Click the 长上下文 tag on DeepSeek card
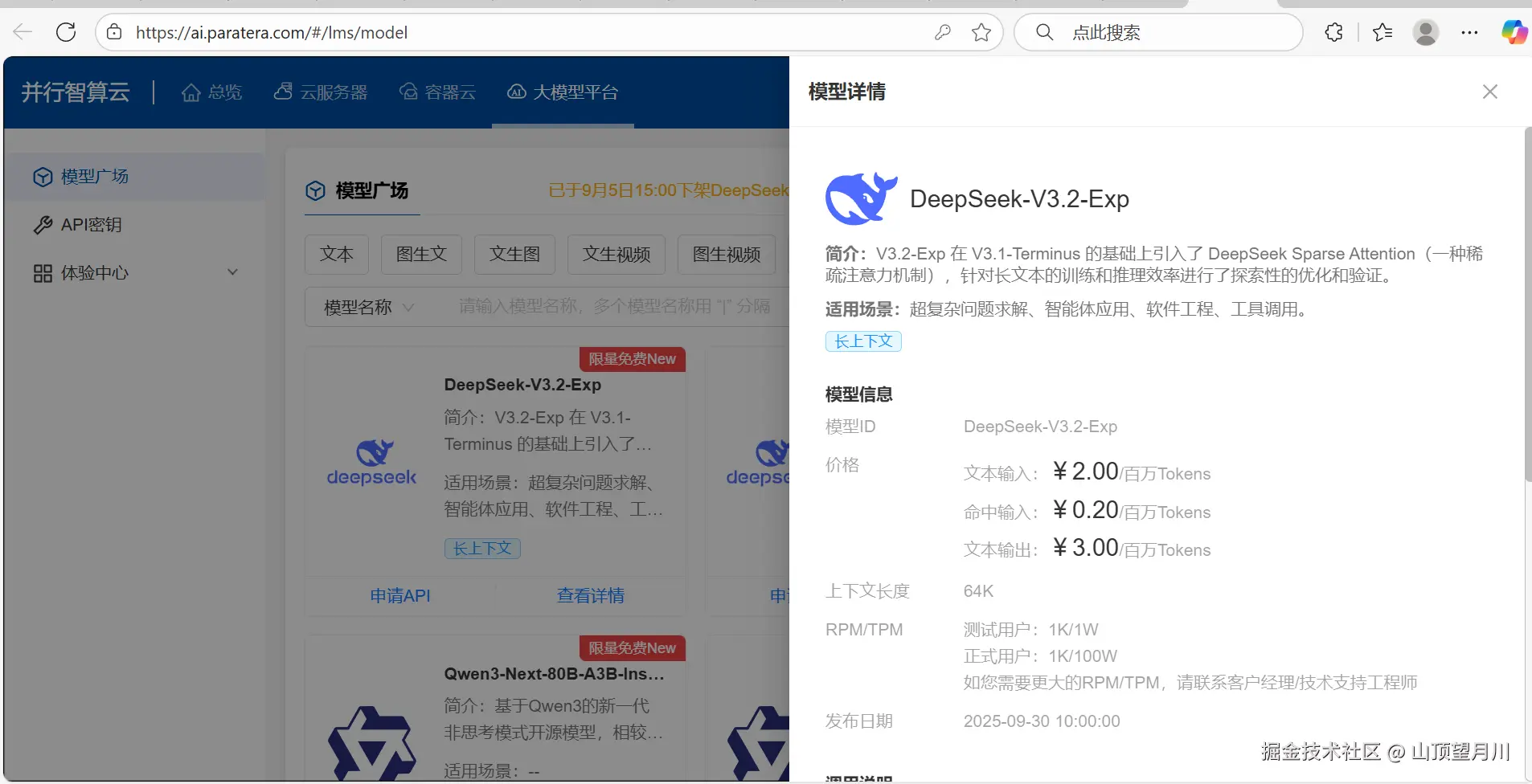Image resolution: width=1532 pixels, height=784 pixels. pos(482,549)
